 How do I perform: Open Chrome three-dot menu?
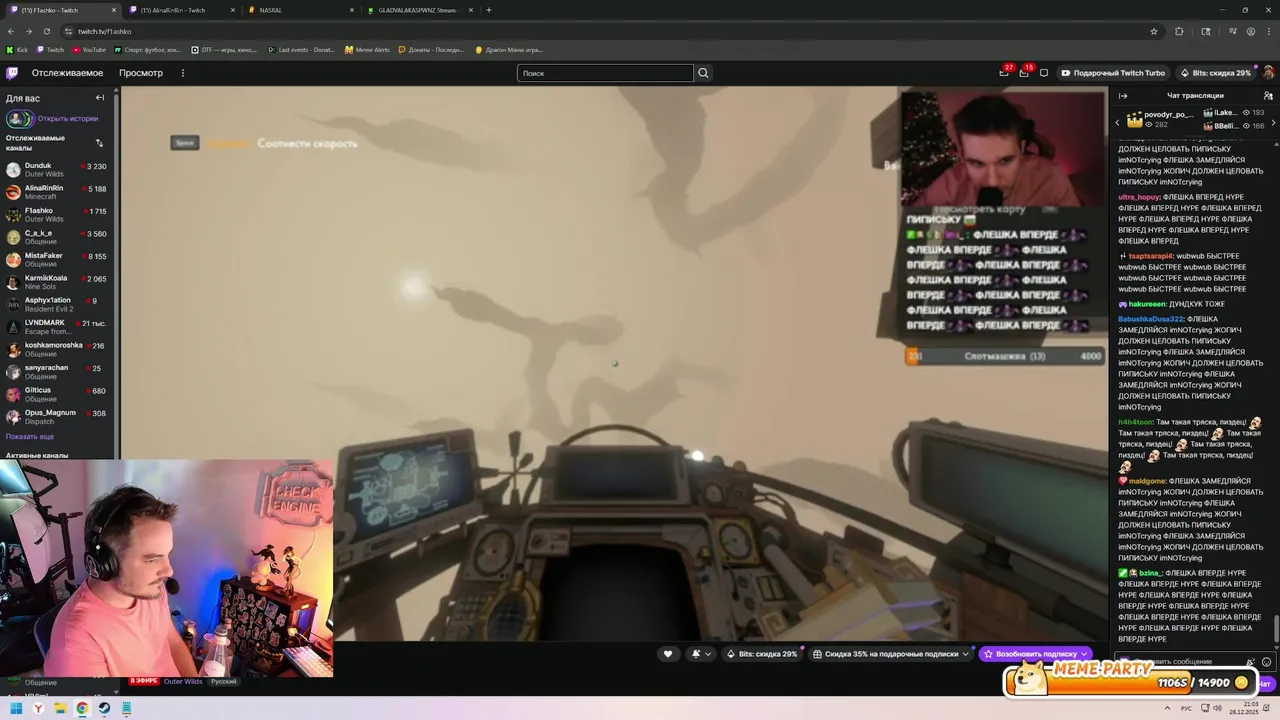(1269, 31)
